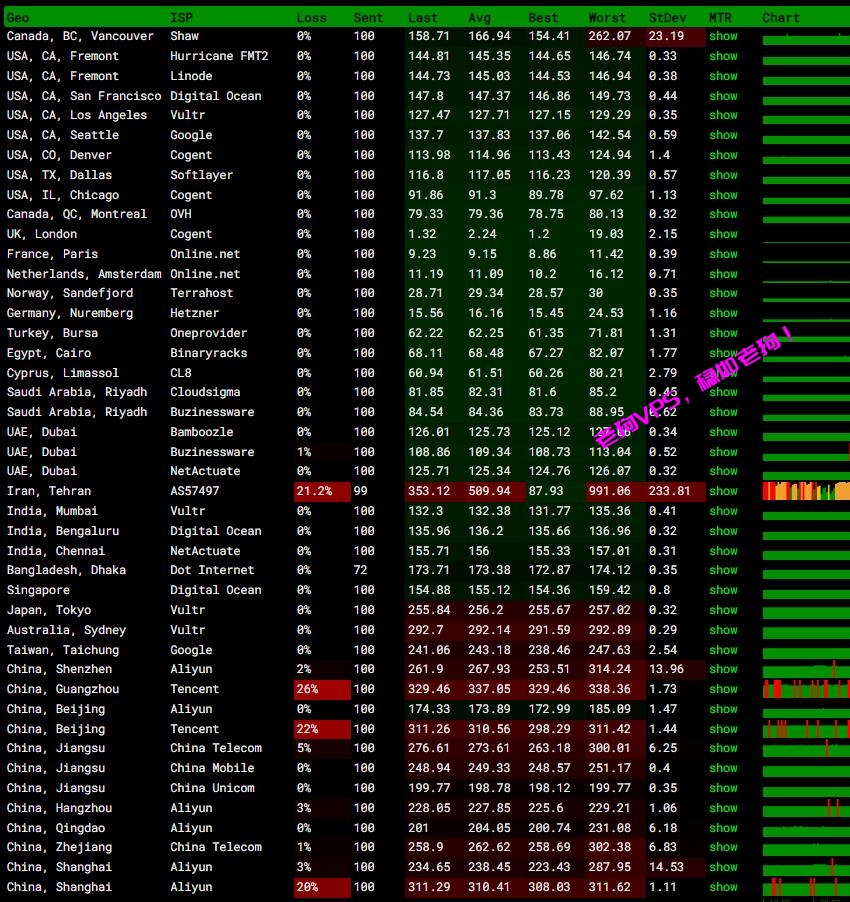The width and height of the screenshot is (850, 902).
Task: Click 'show' in the Hurricane FMT2 row
Action: pyautogui.click(x=723, y=56)
